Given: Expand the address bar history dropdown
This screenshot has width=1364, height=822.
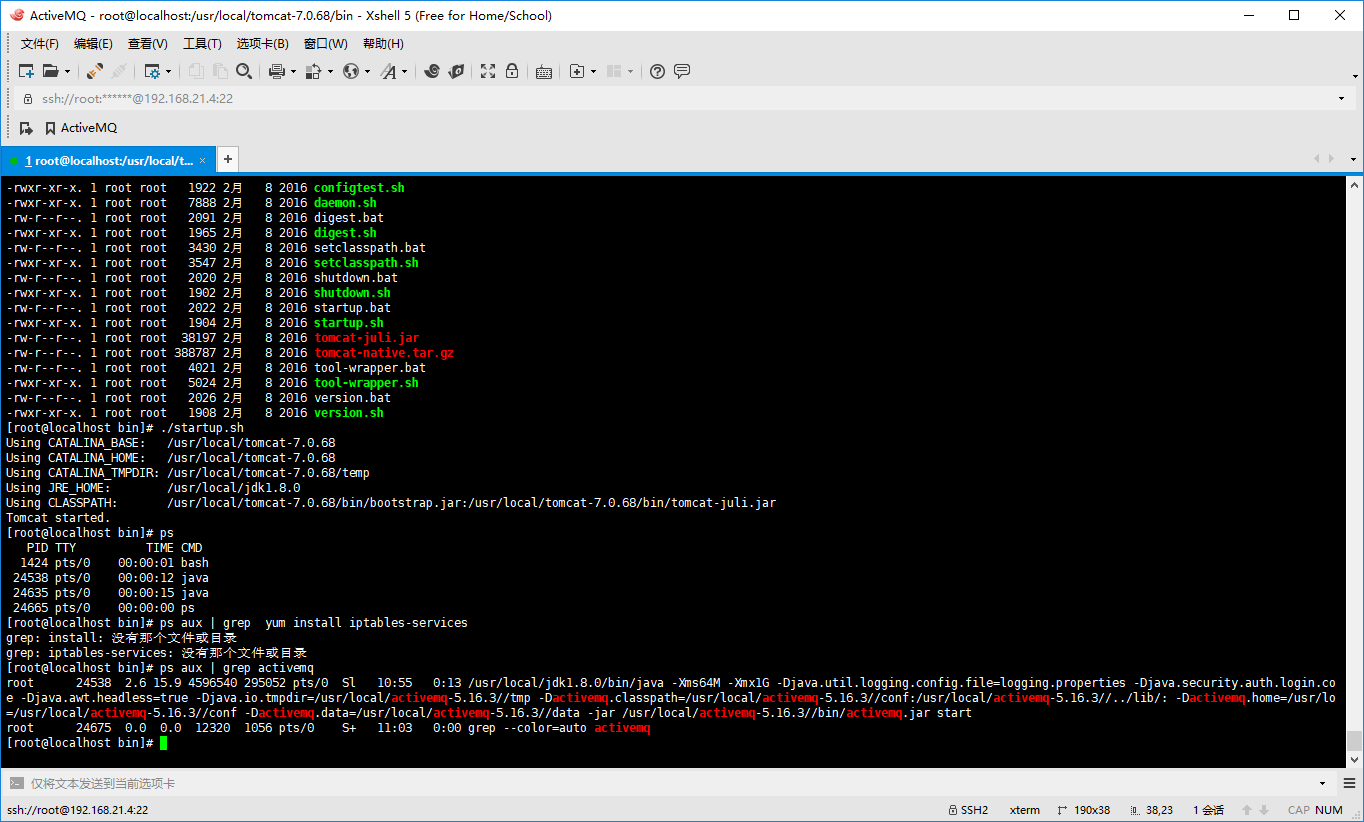Looking at the screenshot, I should click(x=1341, y=99).
